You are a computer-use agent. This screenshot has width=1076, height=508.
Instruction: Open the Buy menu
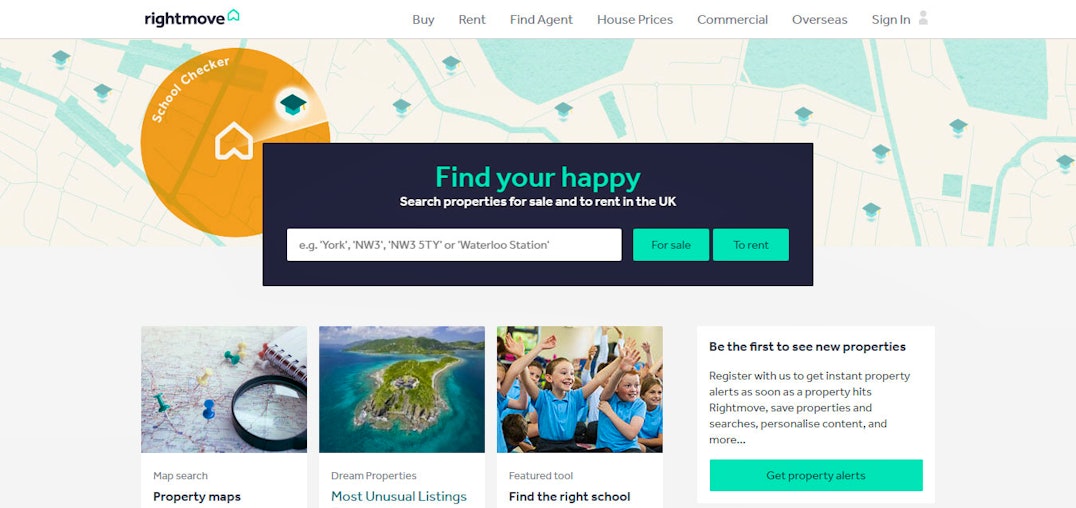point(423,19)
